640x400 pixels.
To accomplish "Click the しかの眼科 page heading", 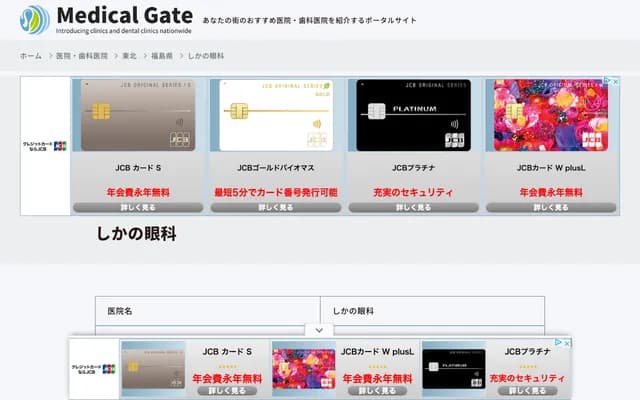I will [136, 234].
